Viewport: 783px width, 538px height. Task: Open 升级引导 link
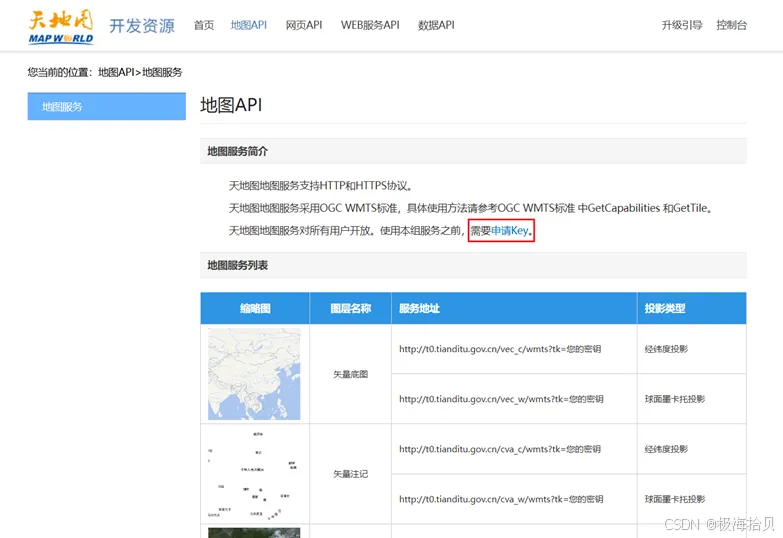point(682,25)
